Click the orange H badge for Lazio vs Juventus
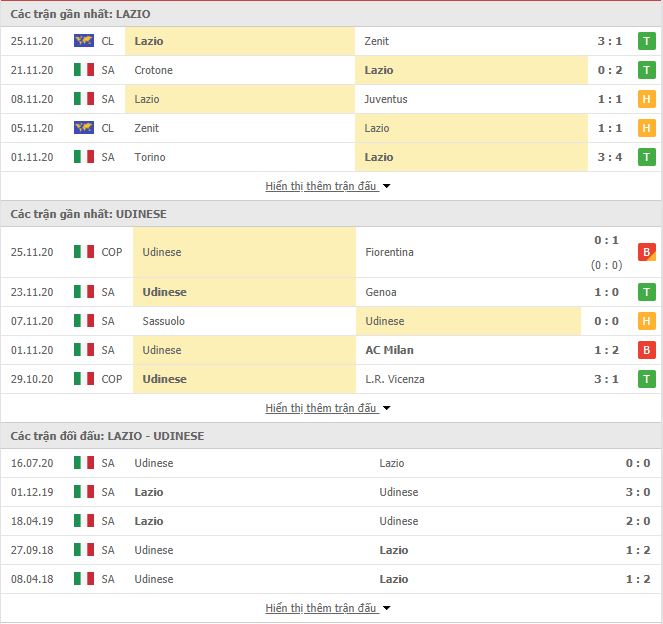The height and width of the screenshot is (624, 663). 647,99
